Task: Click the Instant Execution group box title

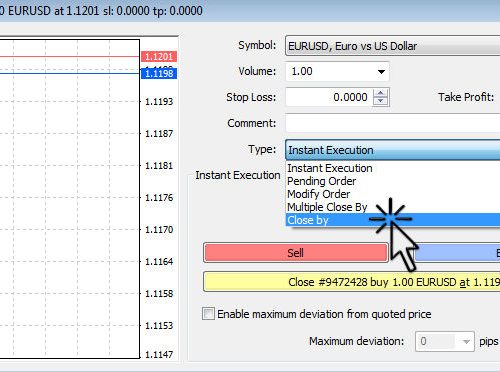Action: 238,175
